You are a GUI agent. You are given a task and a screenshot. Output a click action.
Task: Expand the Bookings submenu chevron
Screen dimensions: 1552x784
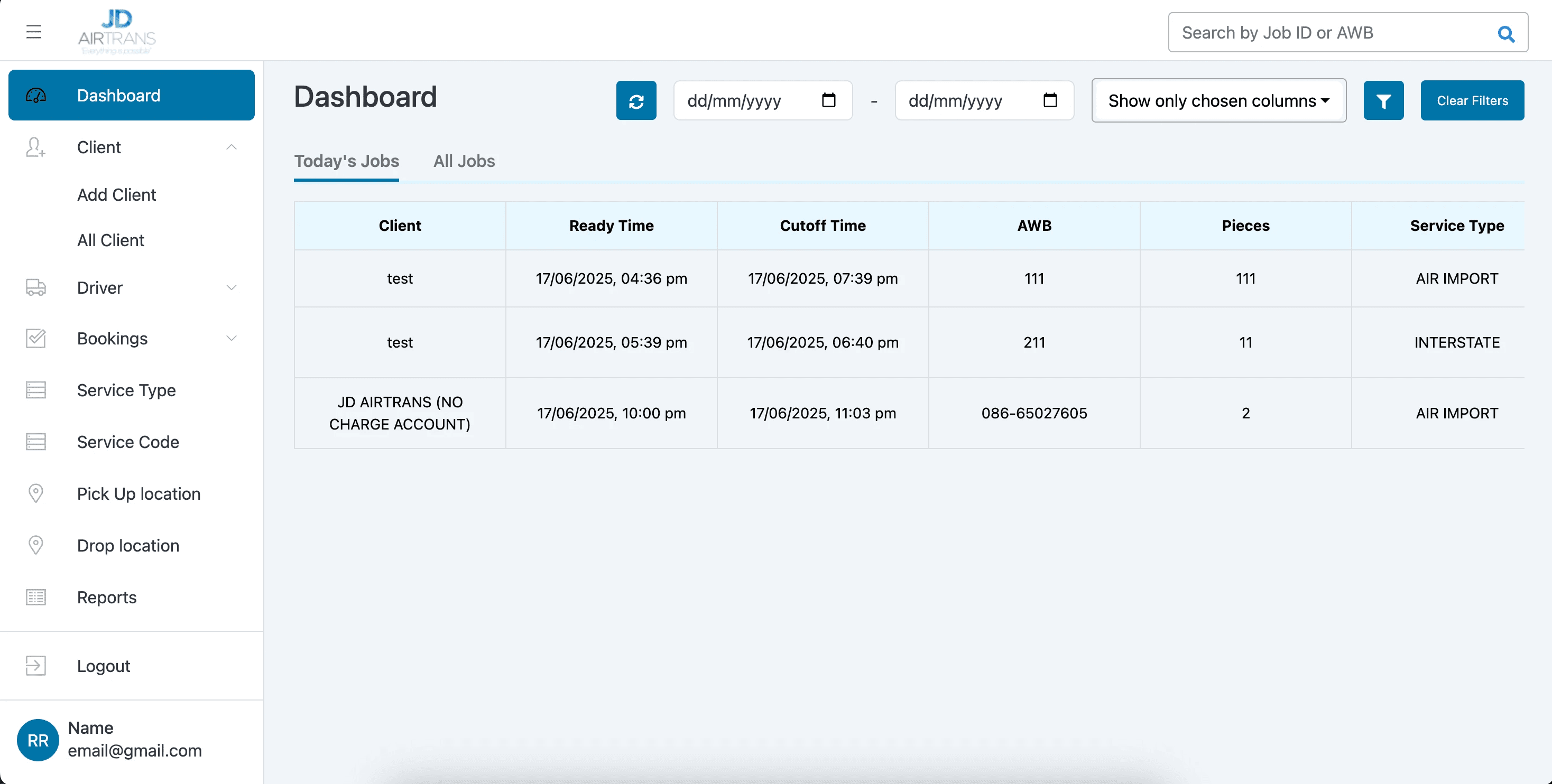pos(232,338)
